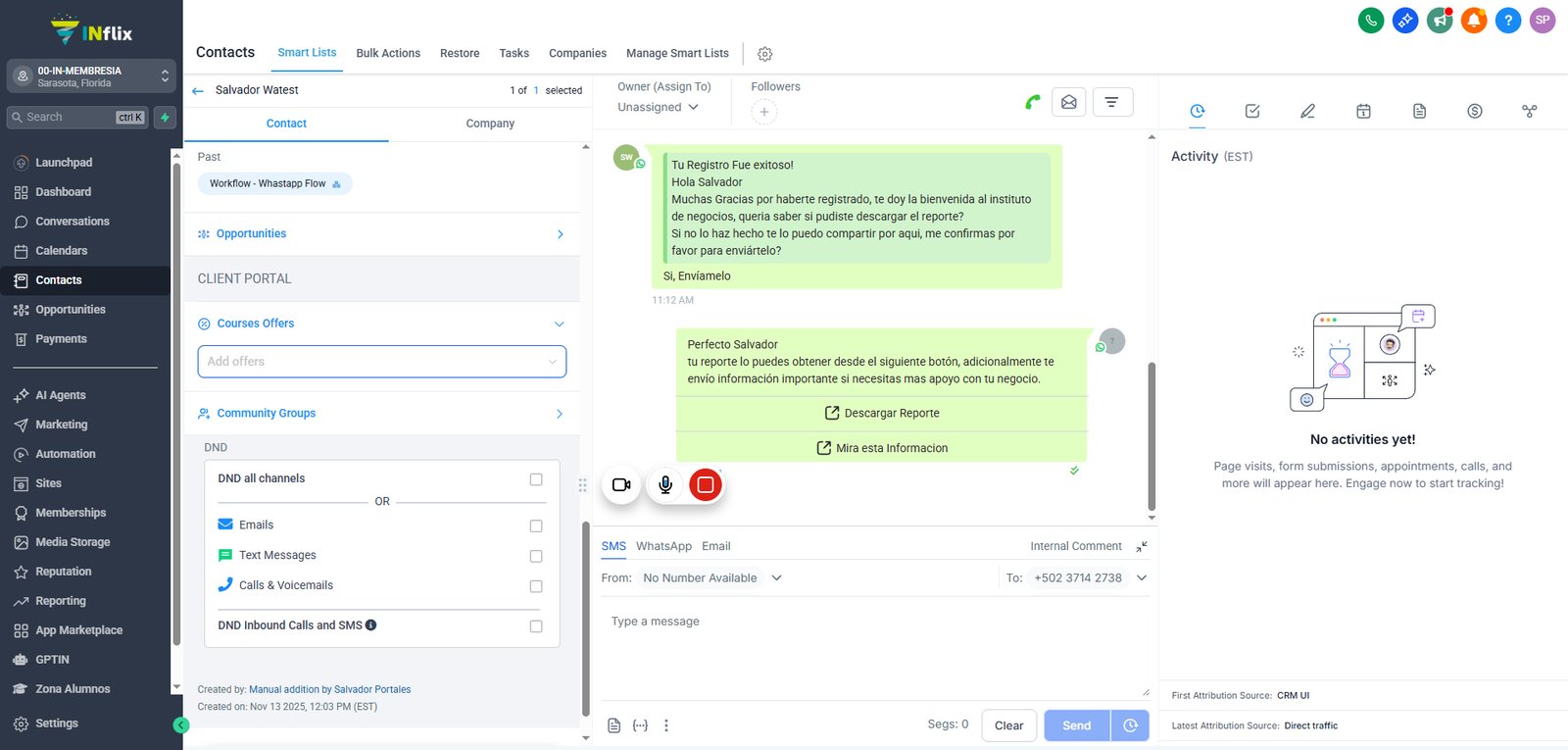Enable DND all channels checkbox
1568x750 pixels.
click(536, 479)
